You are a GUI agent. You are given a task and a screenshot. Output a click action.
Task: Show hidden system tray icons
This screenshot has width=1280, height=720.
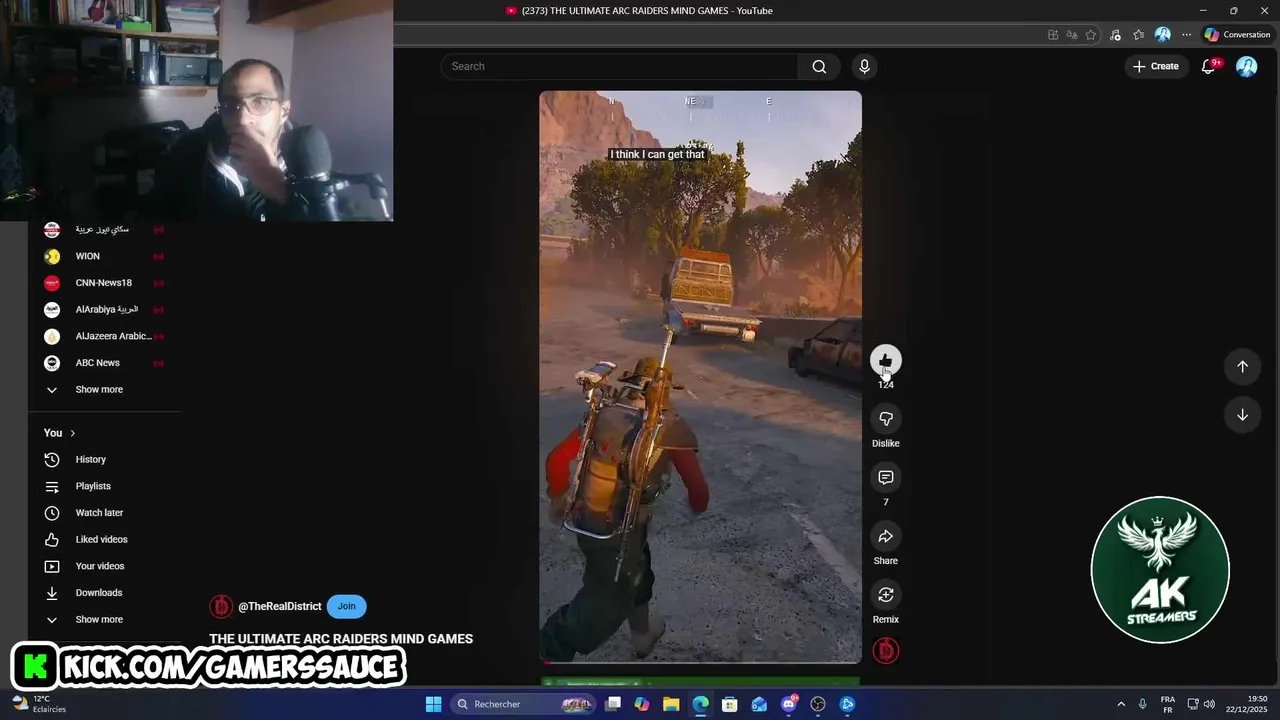click(1120, 704)
